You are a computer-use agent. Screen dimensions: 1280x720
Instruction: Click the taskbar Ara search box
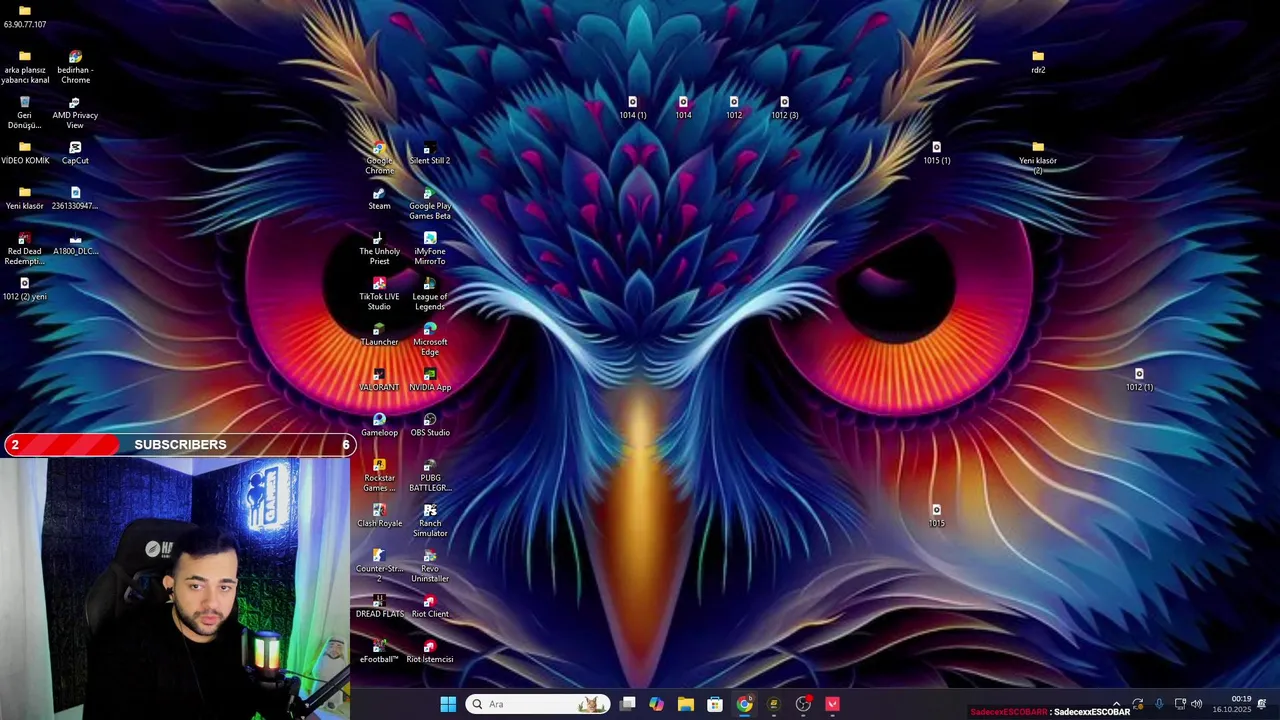point(538,704)
